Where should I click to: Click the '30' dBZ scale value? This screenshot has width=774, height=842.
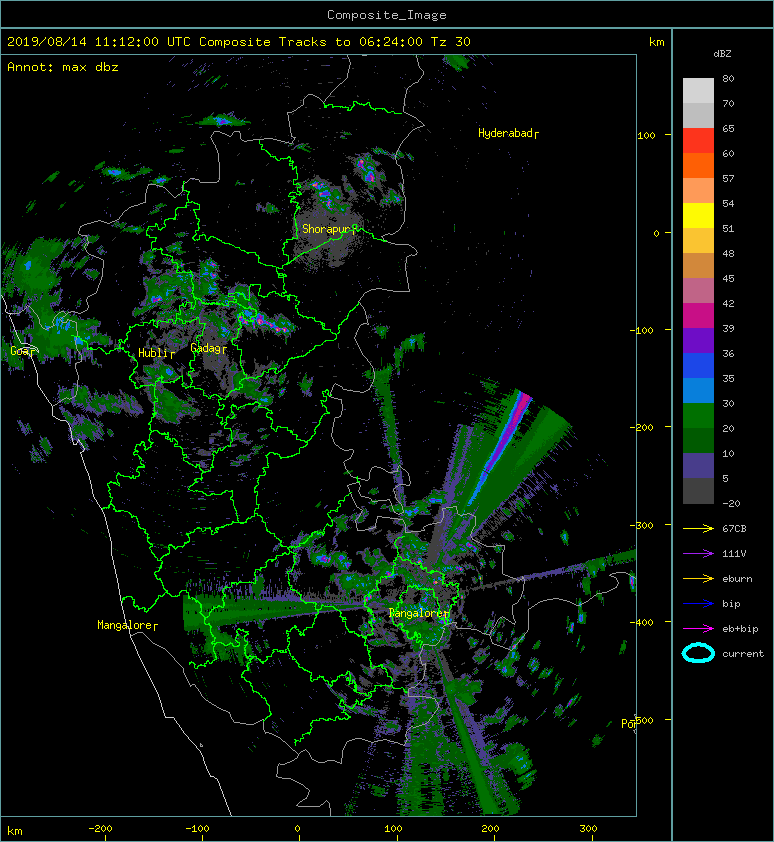pyautogui.click(x=728, y=403)
